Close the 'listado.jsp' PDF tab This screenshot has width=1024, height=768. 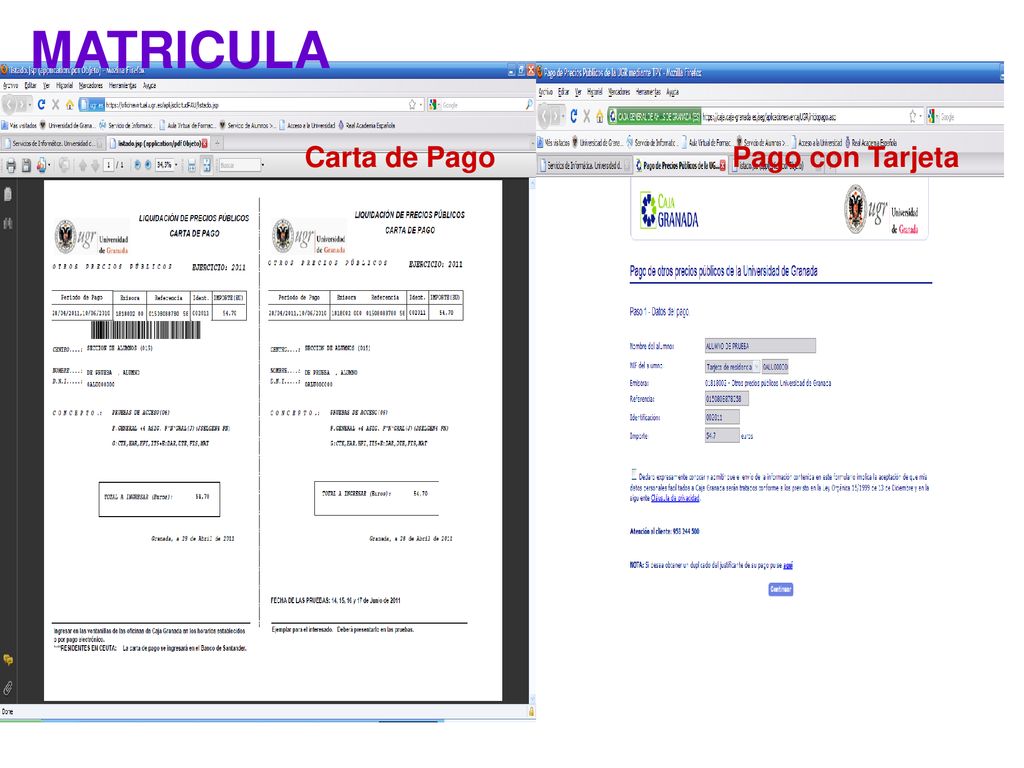[204, 144]
